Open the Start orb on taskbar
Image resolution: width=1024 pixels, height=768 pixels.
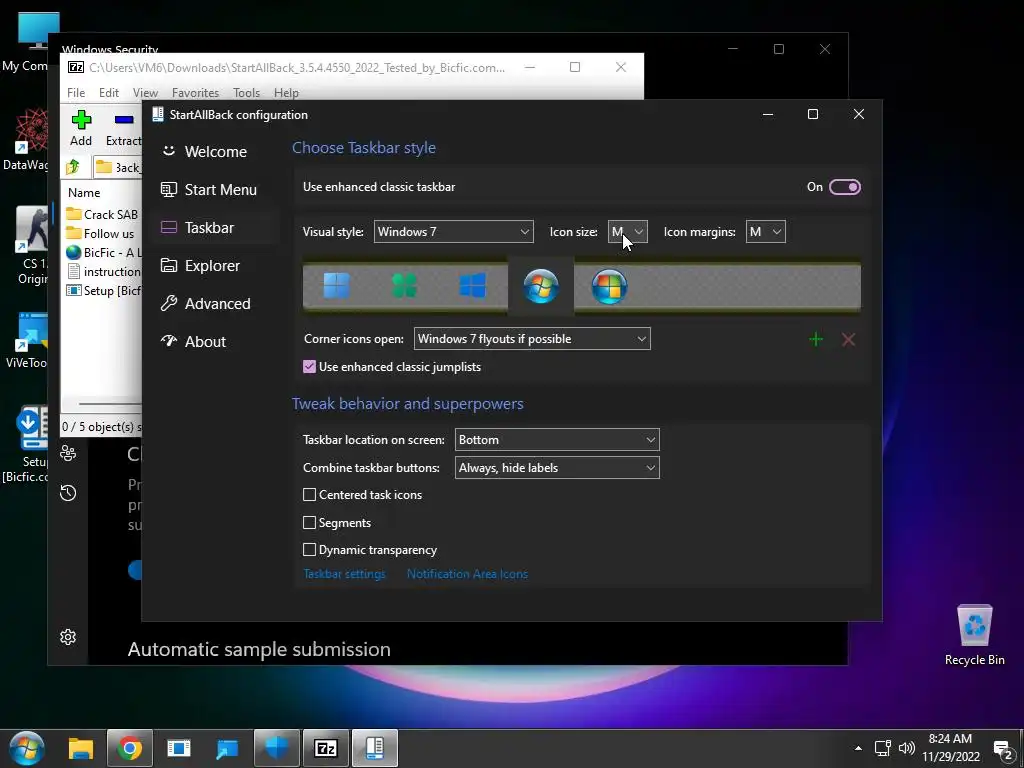[x=26, y=748]
